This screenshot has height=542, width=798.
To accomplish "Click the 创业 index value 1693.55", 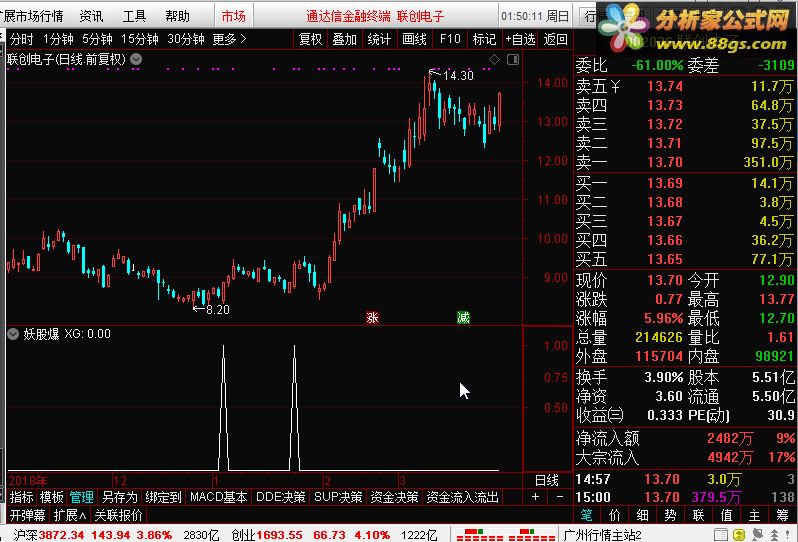I will 279,535.
